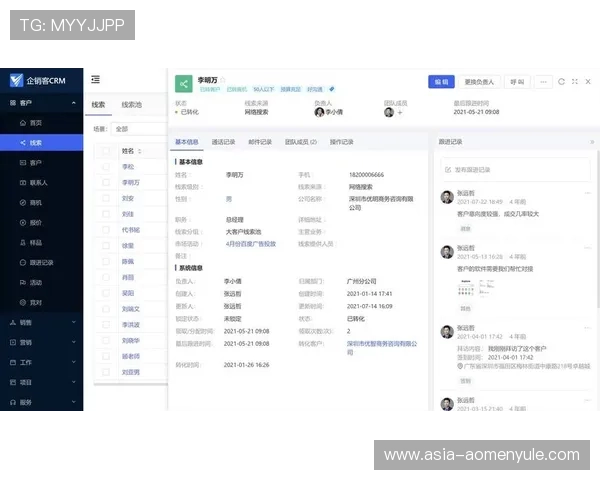
Task: Check the 代书铭 row checkbox
Action: [106, 230]
